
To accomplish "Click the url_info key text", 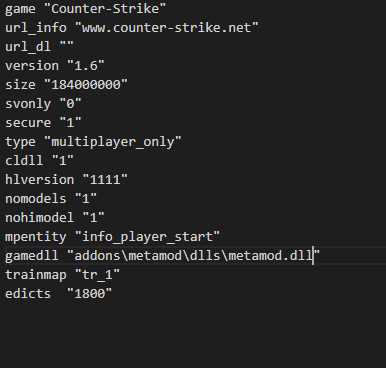I will [36, 28].
